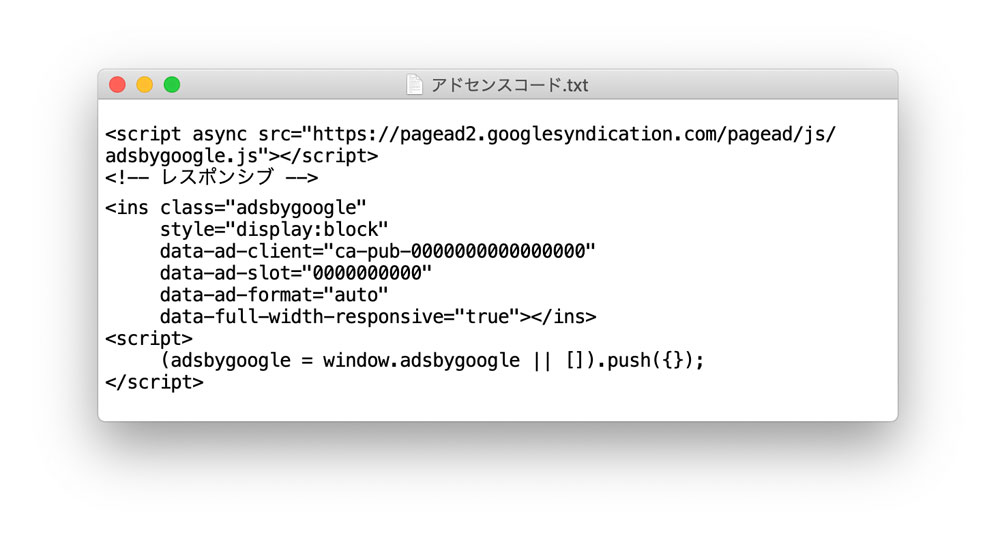This screenshot has height=544, width=1000.
Task: Click the opening <script> tag below ins
Action: 149,338
